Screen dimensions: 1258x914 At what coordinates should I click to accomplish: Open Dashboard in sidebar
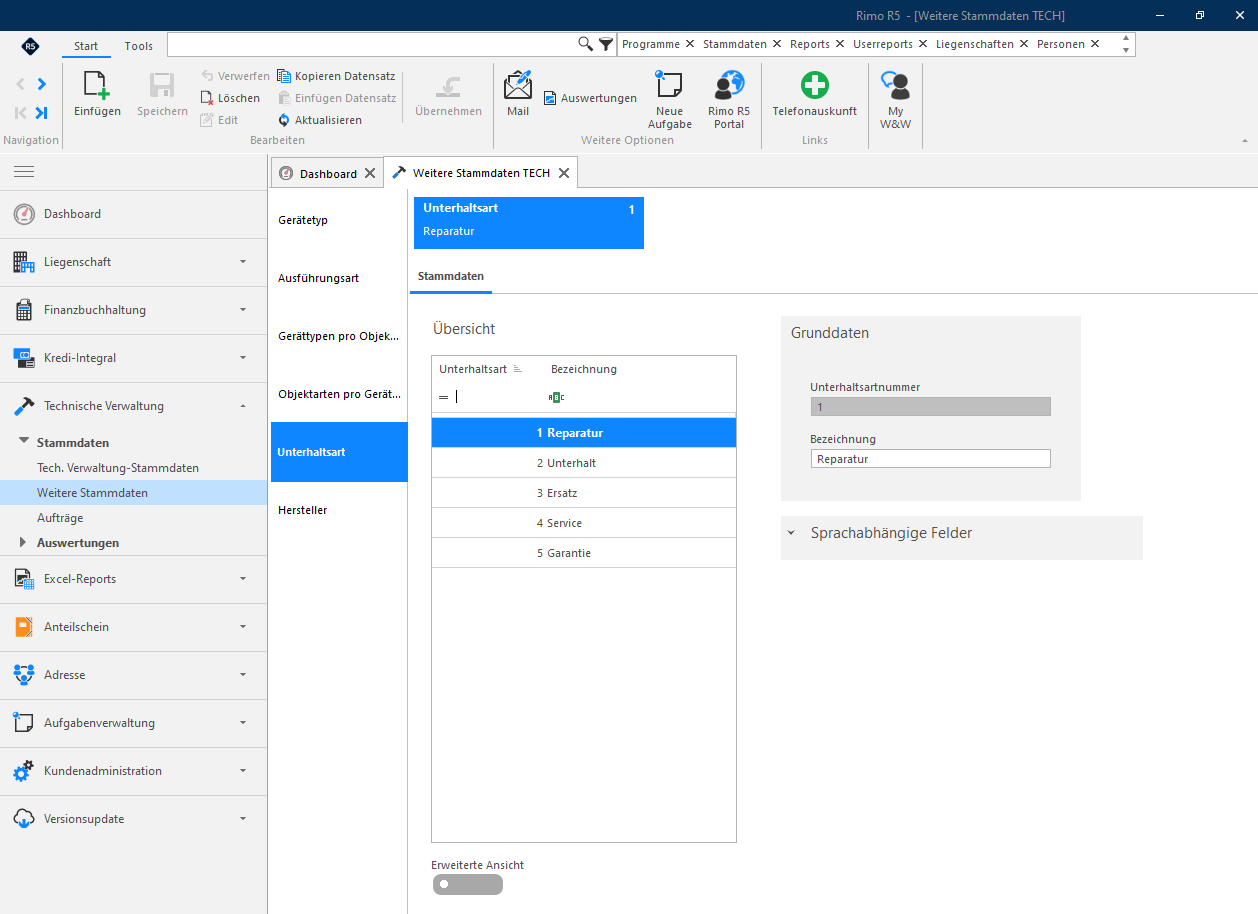point(133,214)
